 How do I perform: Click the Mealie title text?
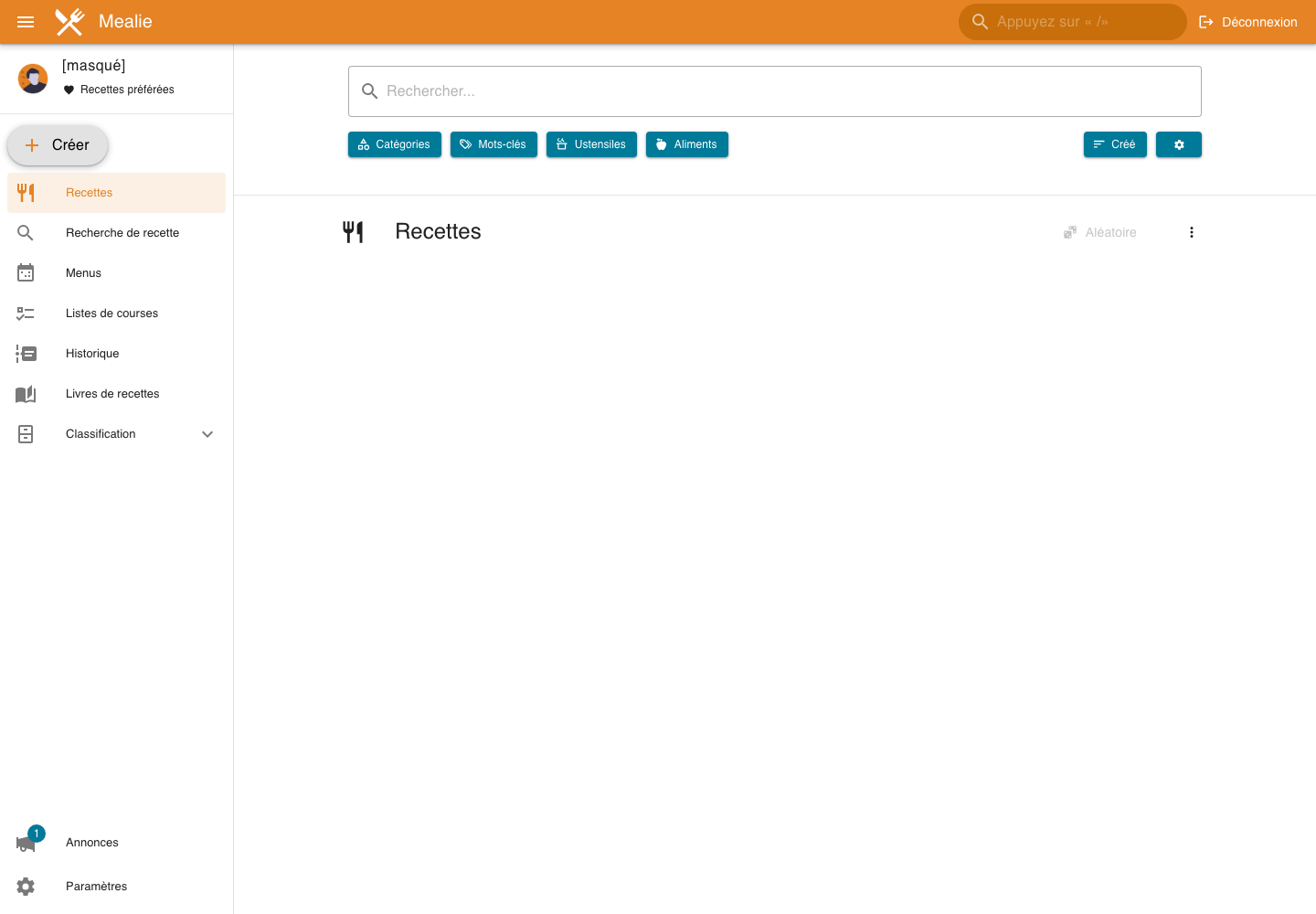point(125,22)
